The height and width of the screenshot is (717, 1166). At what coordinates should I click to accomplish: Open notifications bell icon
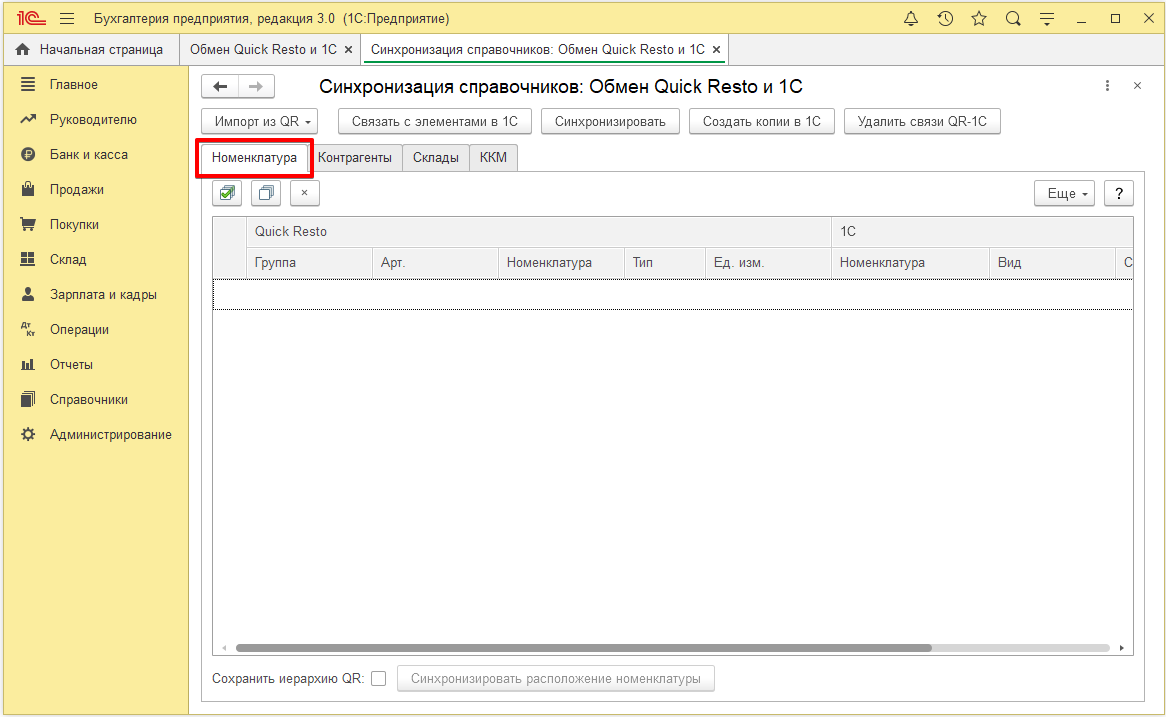(x=910, y=19)
